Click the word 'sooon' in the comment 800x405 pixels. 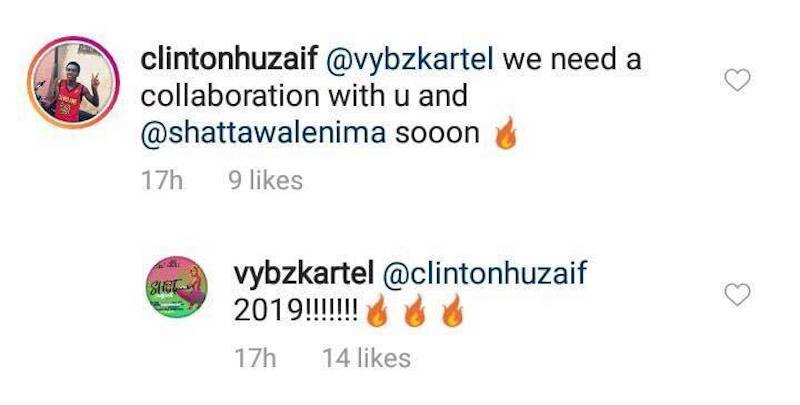[x=437, y=134]
